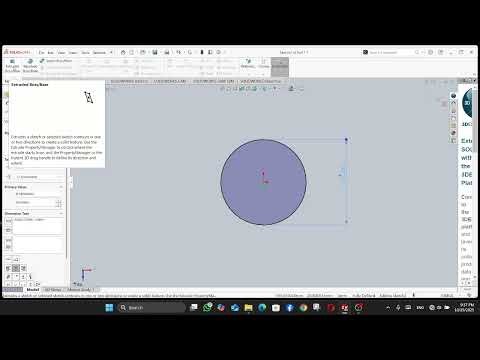Select the Swept Boss/Base ribbon tool

point(56,61)
